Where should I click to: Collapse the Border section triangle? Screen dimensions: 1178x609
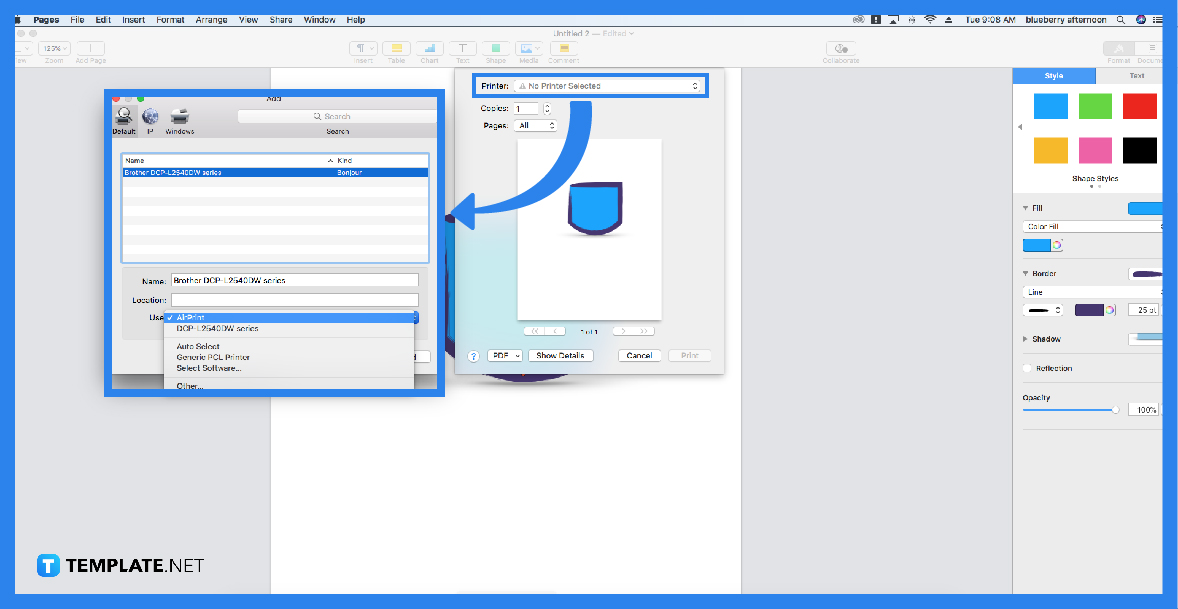click(x=1025, y=274)
